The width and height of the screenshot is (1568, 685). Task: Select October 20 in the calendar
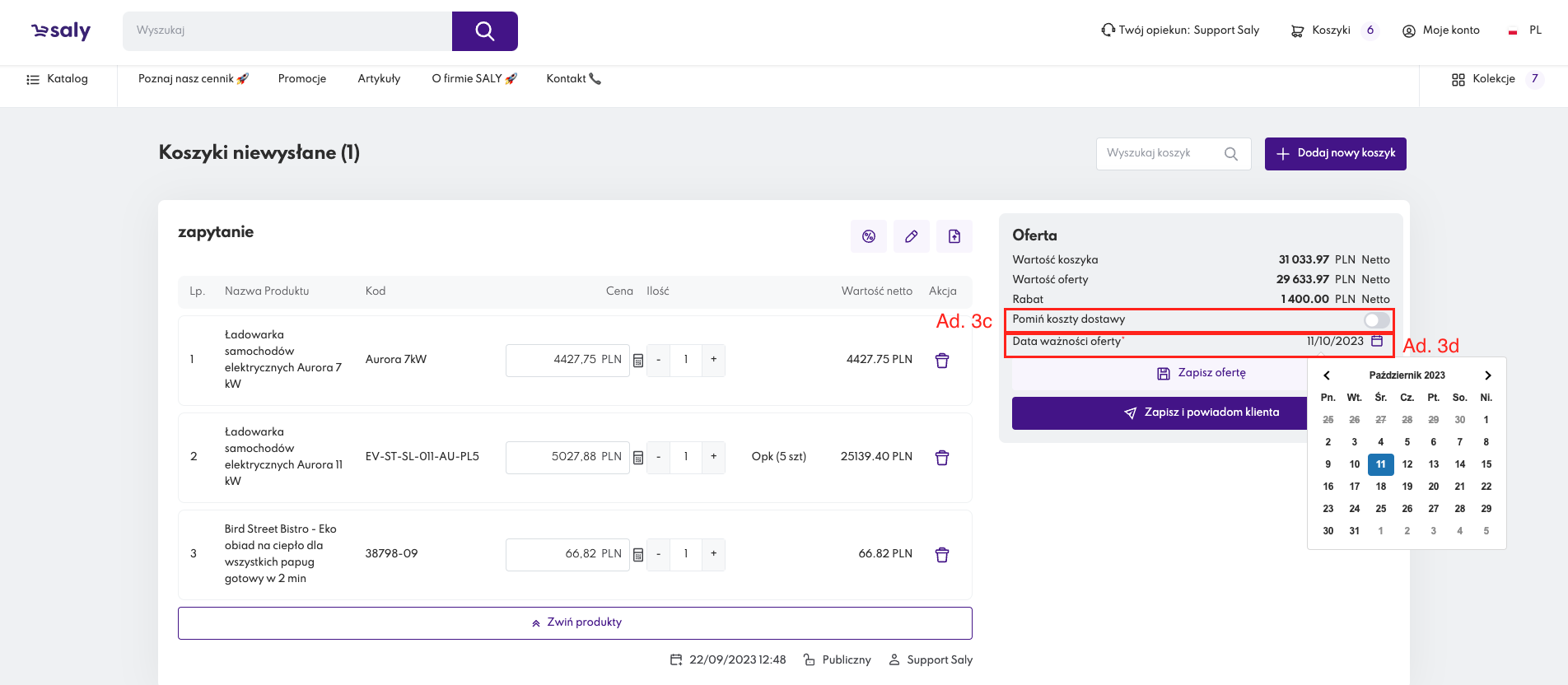[1433, 487]
